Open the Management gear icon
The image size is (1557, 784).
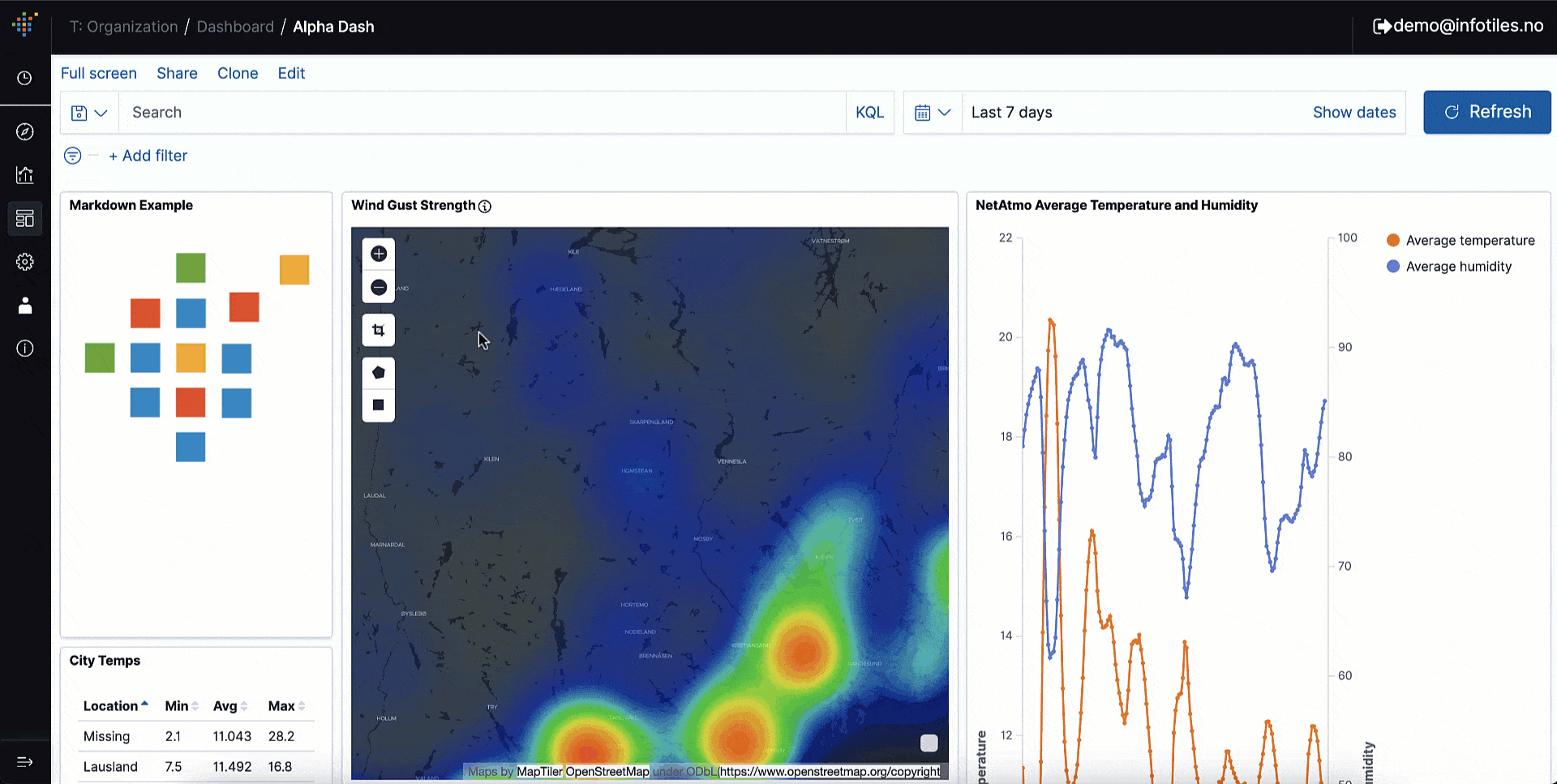point(25,262)
